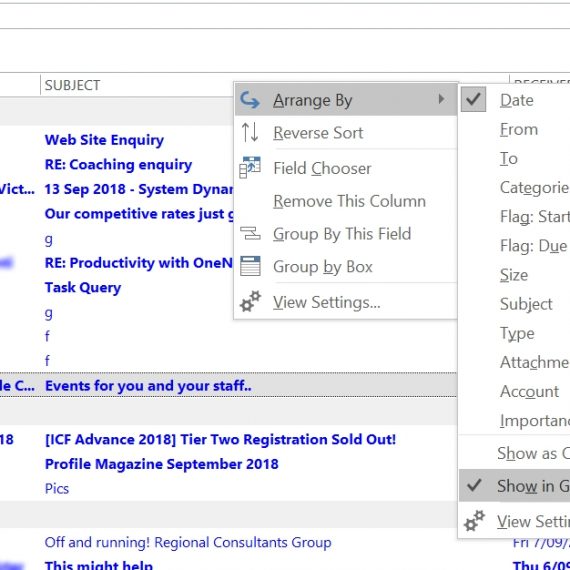Choose Group By This Field
570x570 pixels.
click(x=345, y=233)
